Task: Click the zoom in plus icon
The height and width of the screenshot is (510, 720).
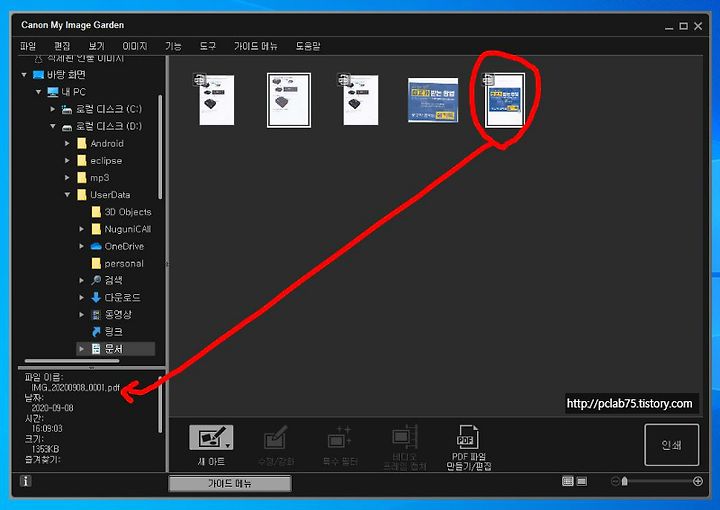Action: point(698,481)
